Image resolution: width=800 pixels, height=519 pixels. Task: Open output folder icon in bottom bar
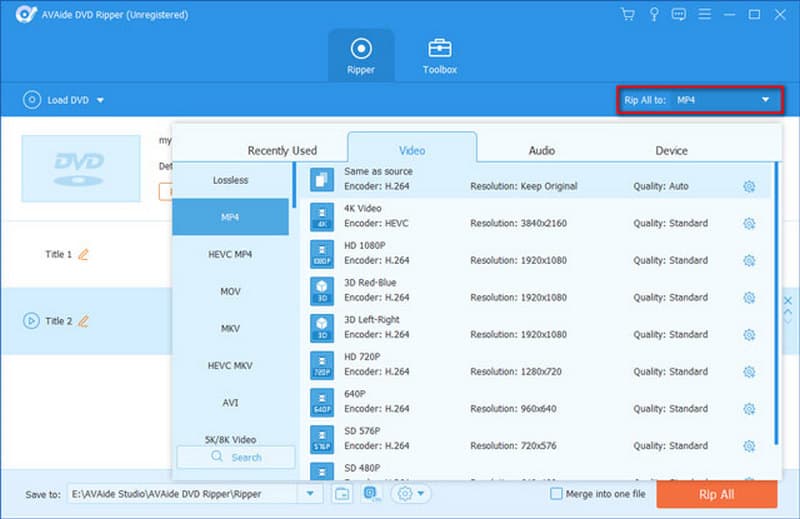click(x=341, y=493)
